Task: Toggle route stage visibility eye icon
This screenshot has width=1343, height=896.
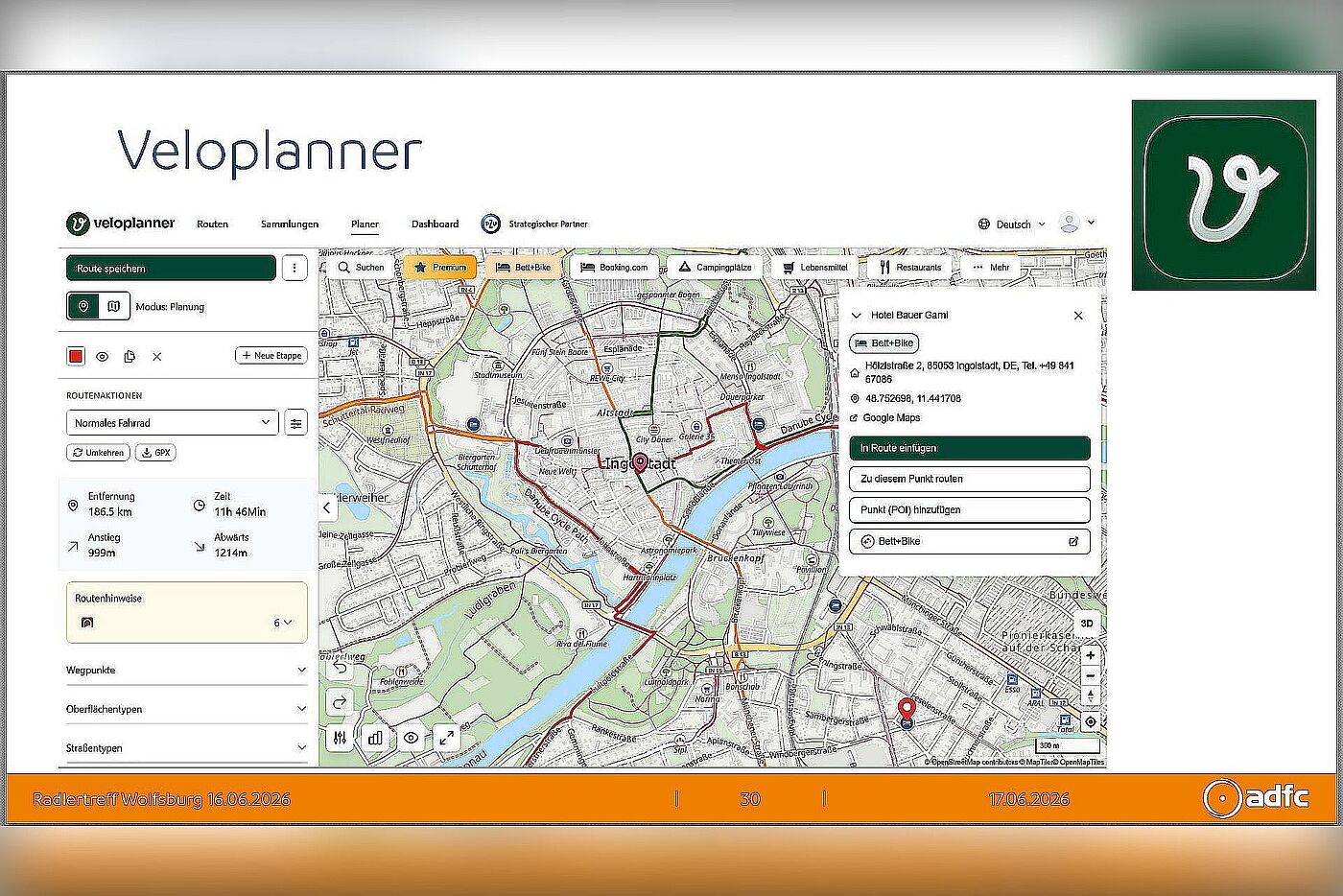Action: click(x=103, y=356)
